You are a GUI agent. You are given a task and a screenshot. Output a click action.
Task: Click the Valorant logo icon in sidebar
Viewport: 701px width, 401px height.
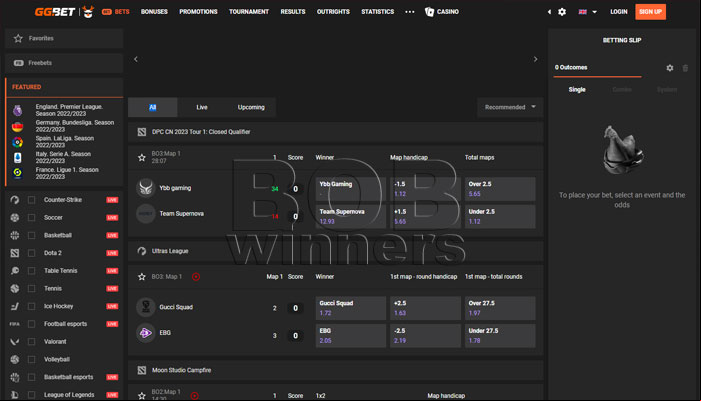pyautogui.click(x=15, y=342)
